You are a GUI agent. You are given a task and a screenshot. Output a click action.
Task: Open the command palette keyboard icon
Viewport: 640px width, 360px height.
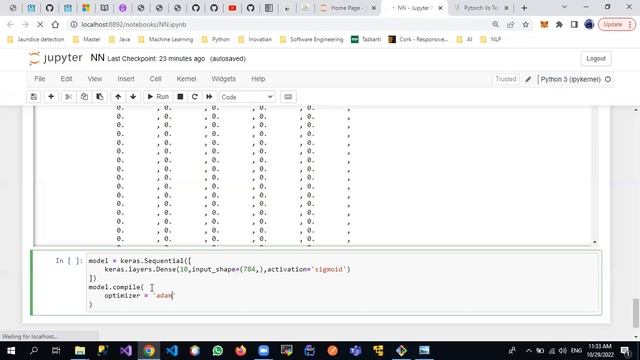(288, 97)
